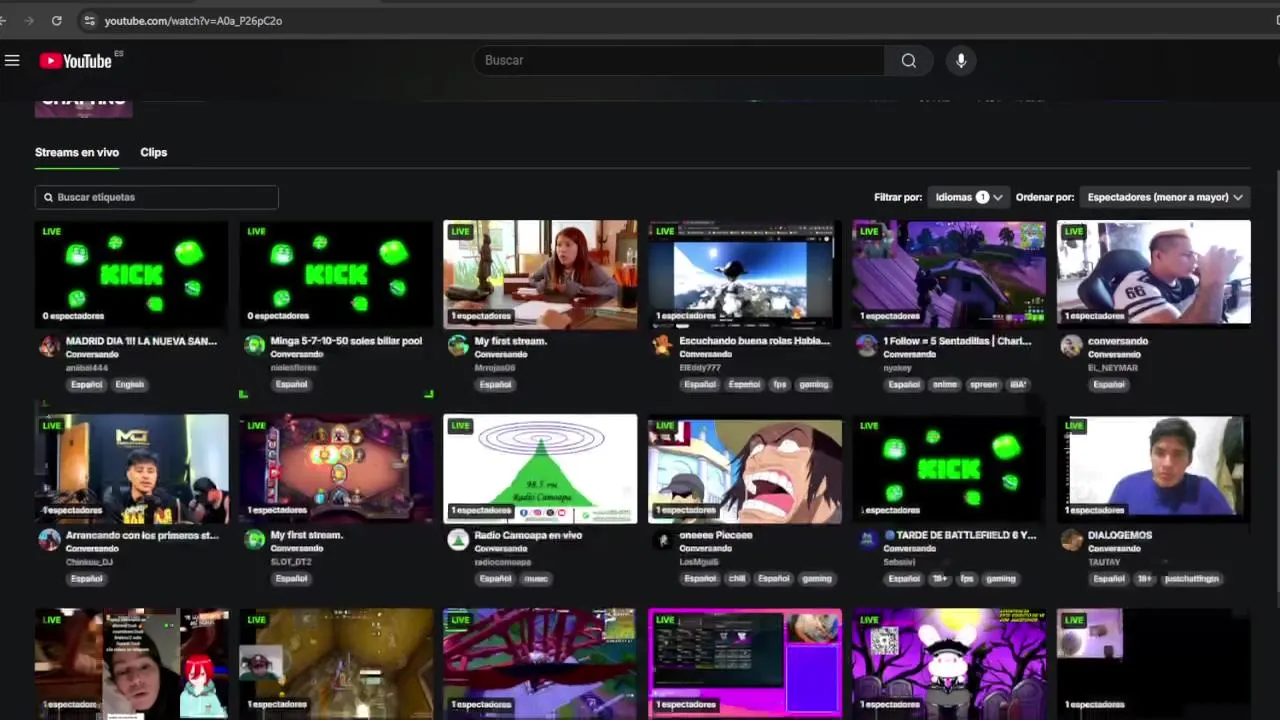Open TARDE DE BATTLEFIELD Kick thumbnail
The image size is (1280, 720).
(949, 468)
